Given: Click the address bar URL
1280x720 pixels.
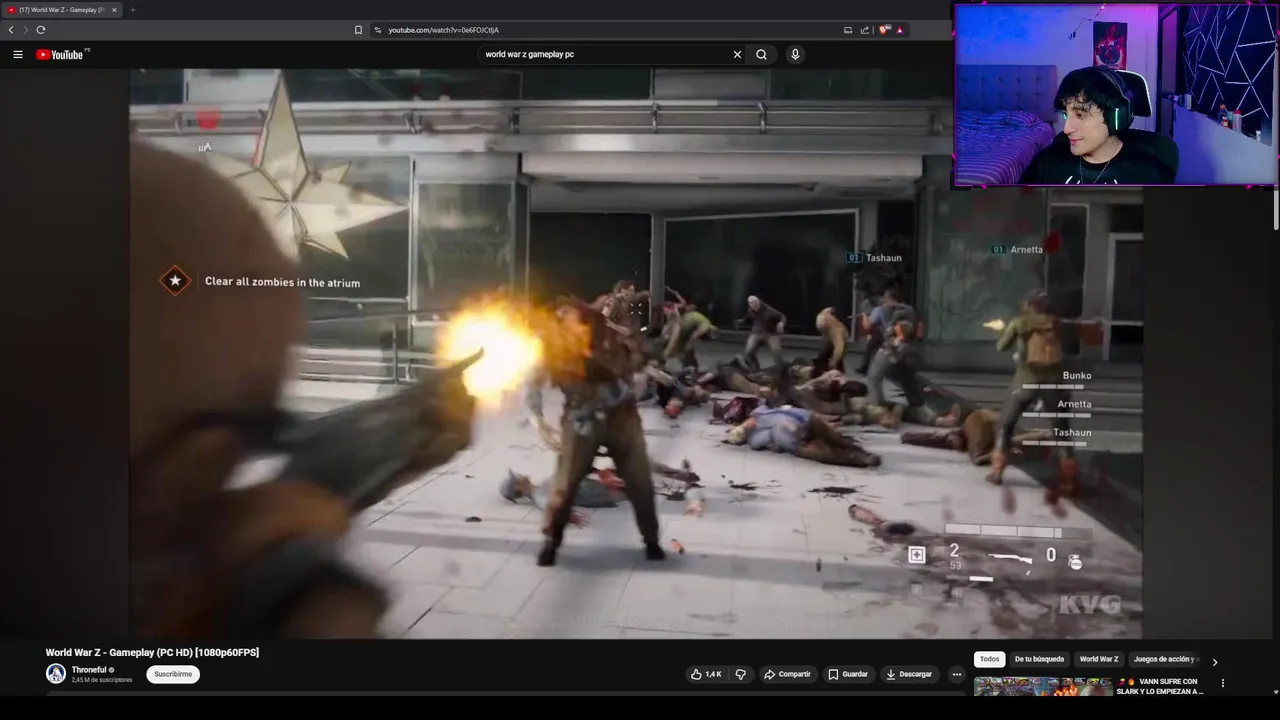Looking at the screenshot, I should coord(443,30).
